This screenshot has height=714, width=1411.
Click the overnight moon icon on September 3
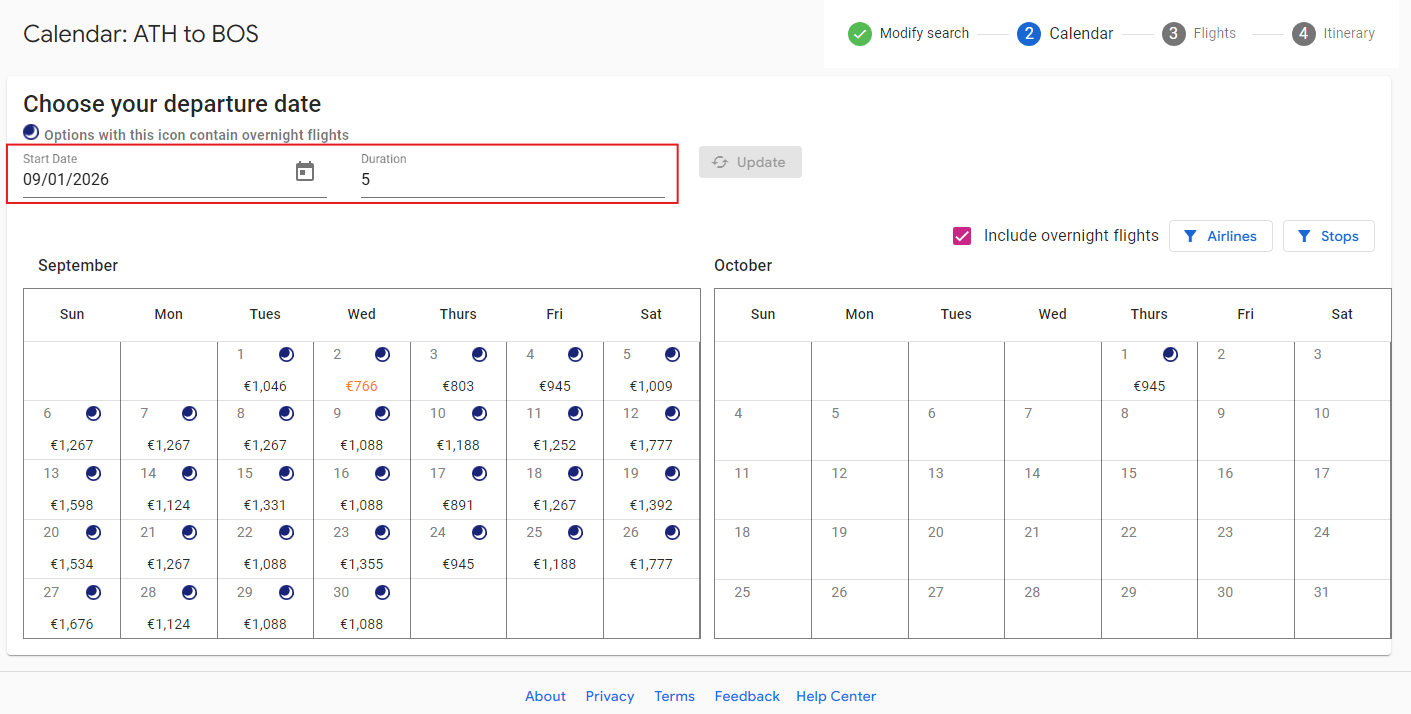pyautogui.click(x=479, y=354)
